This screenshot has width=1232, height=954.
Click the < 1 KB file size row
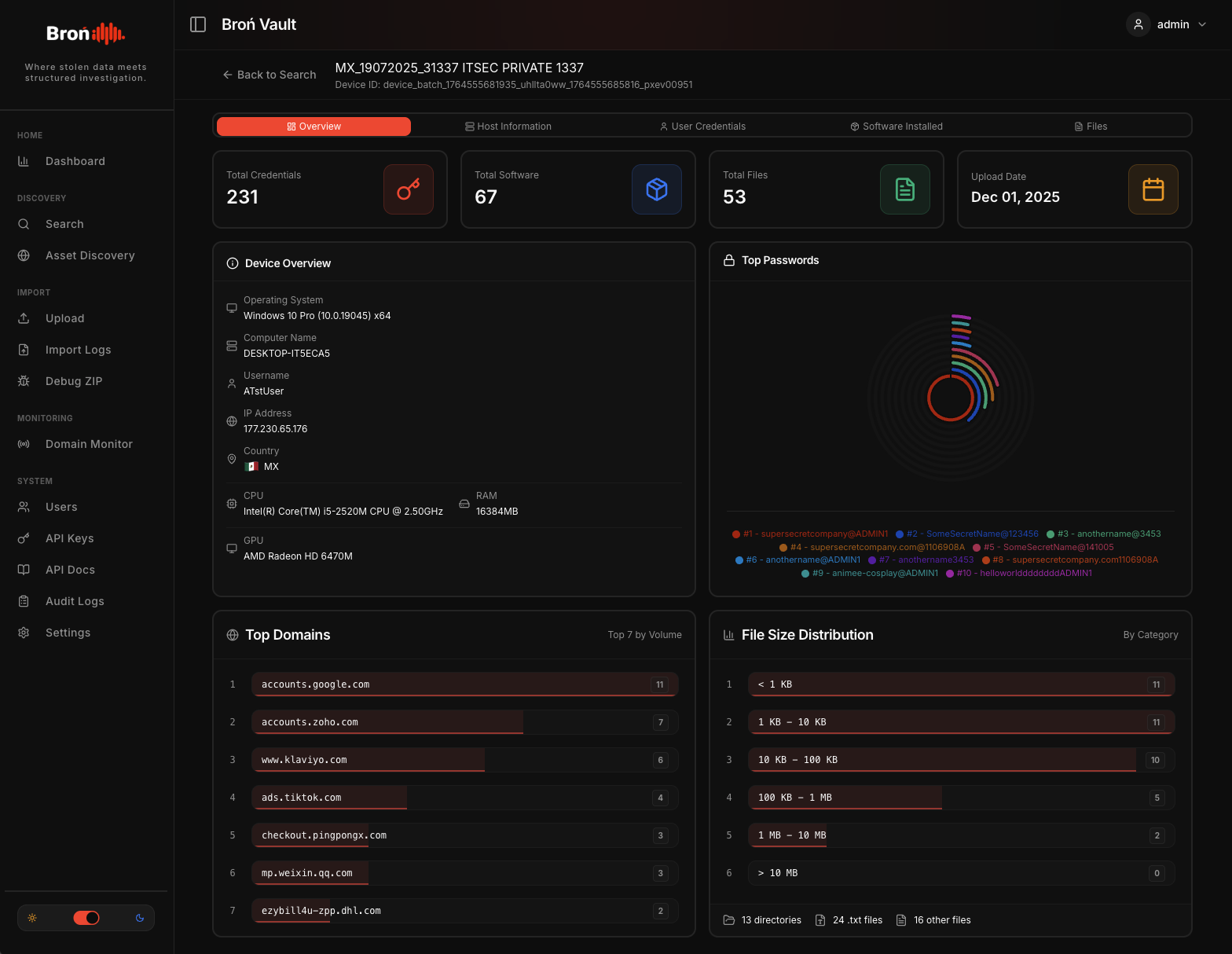pos(962,684)
